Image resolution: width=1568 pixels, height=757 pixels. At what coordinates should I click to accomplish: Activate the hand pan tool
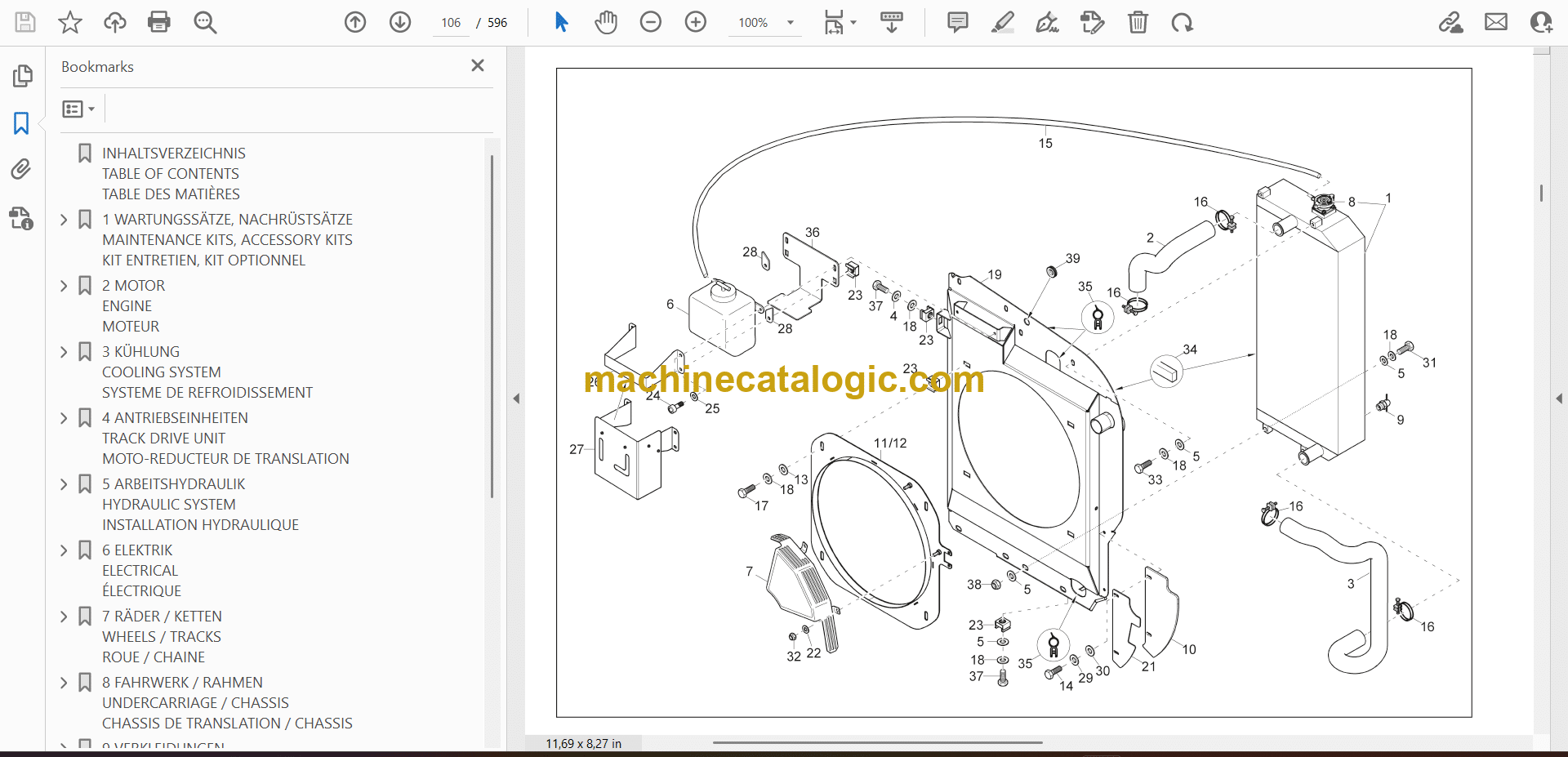point(606,22)
